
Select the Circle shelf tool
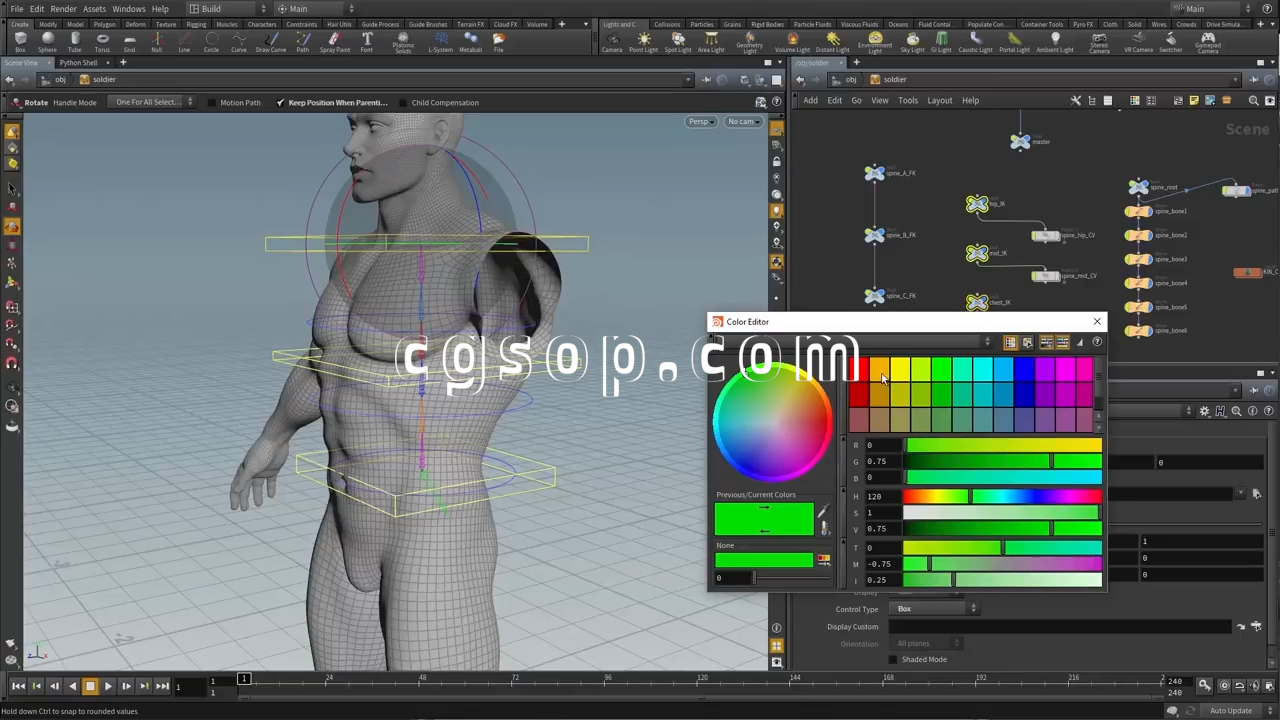[211, 42]
